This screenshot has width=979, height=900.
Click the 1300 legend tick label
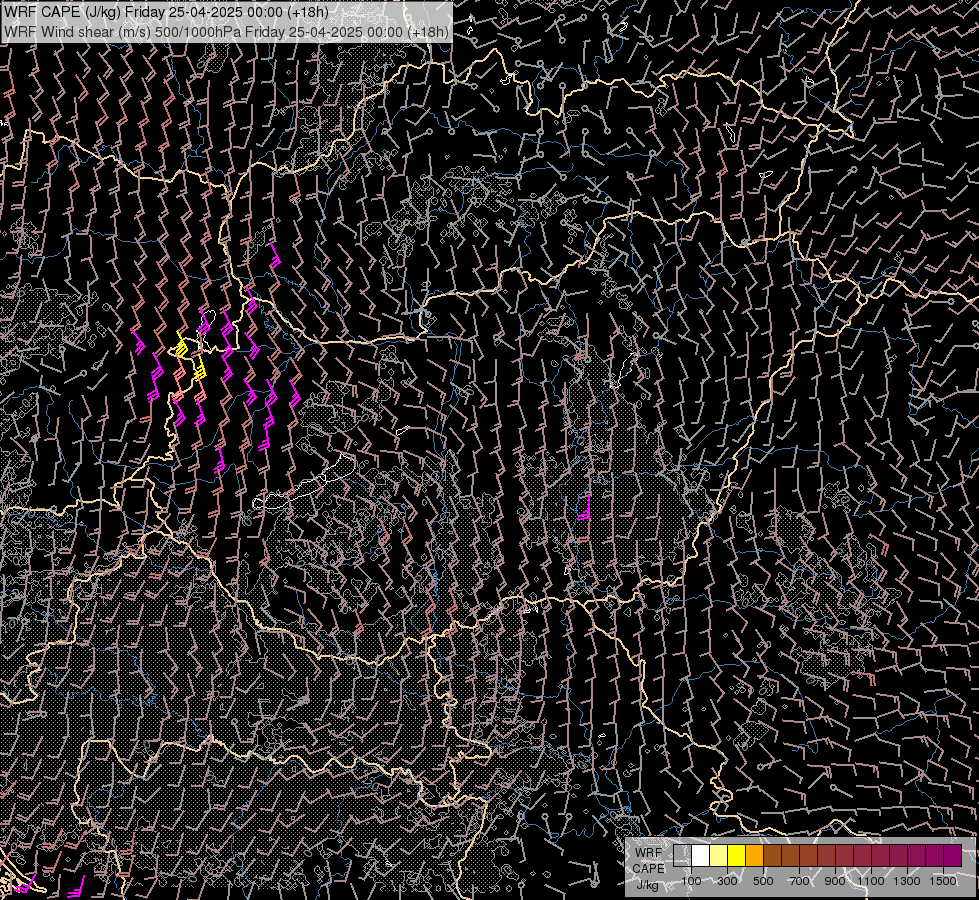pyautogui.click(x=907, y=881)
